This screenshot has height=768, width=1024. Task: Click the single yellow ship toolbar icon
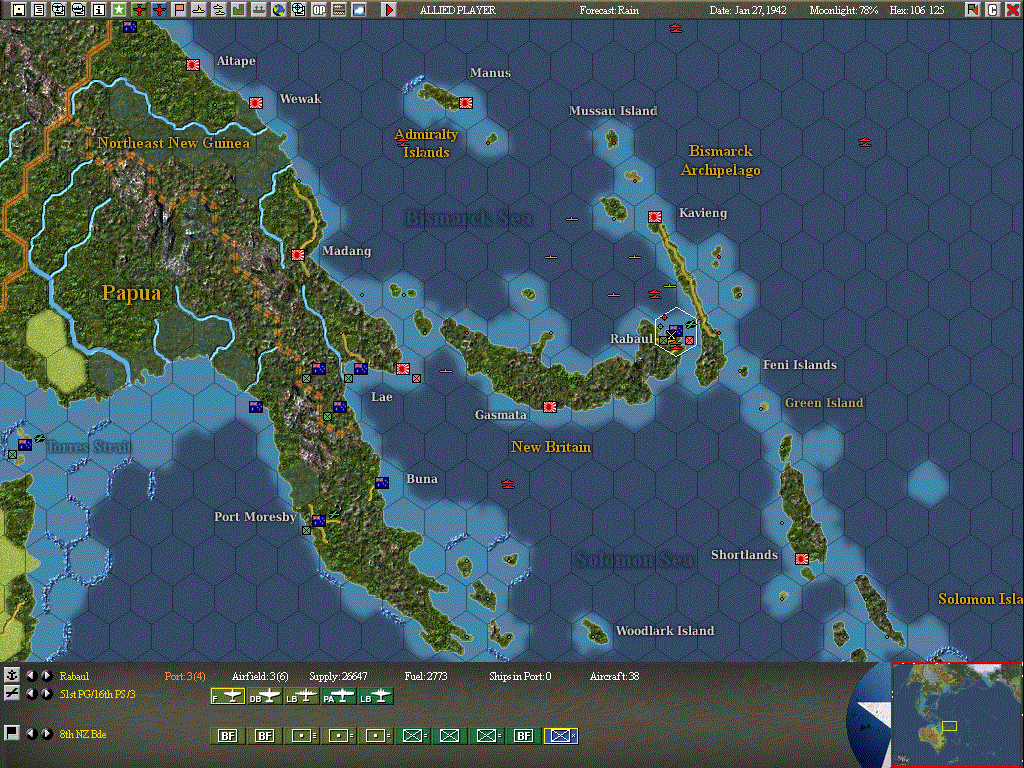[x=199, y=10]
